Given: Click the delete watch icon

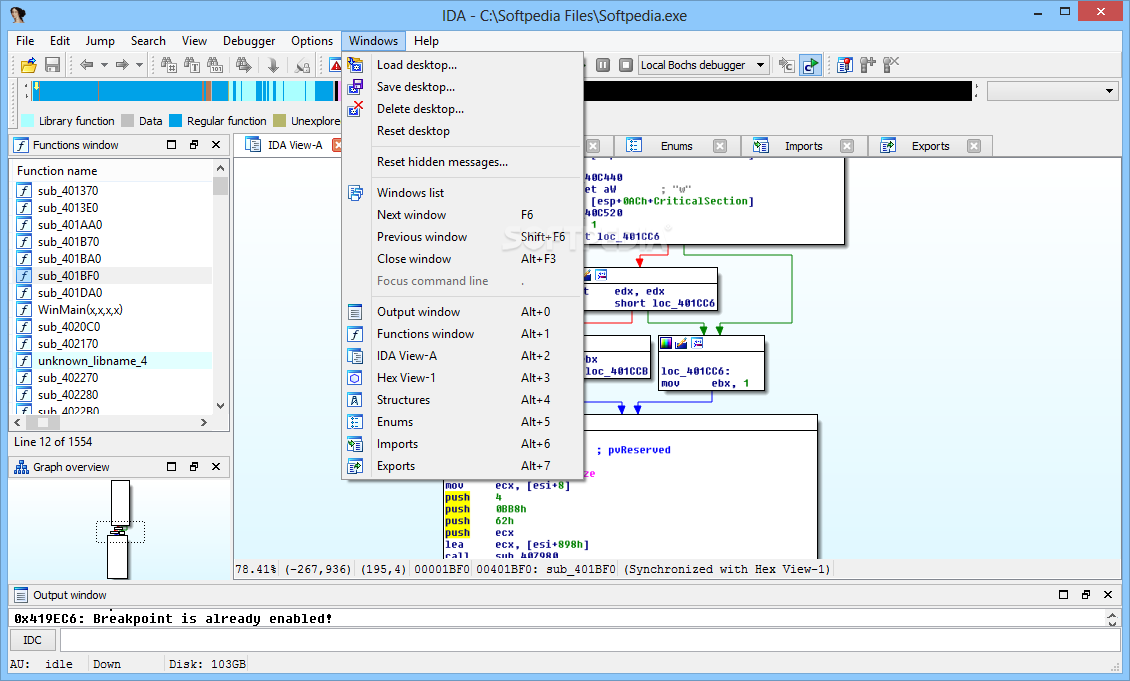Looking at the screenshot, I should click(x=891, y=66).
